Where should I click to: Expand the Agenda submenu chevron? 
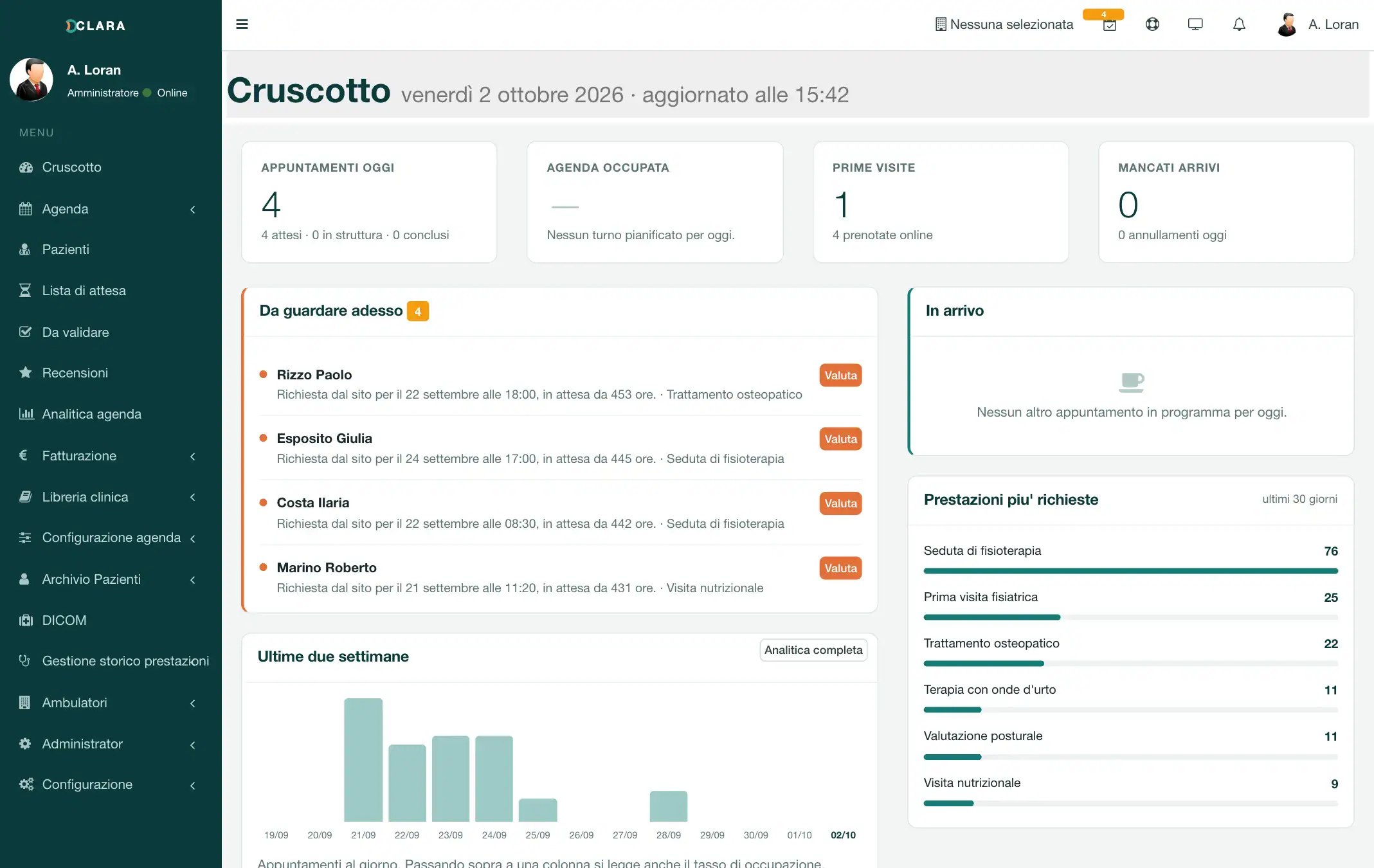[192, 210]
